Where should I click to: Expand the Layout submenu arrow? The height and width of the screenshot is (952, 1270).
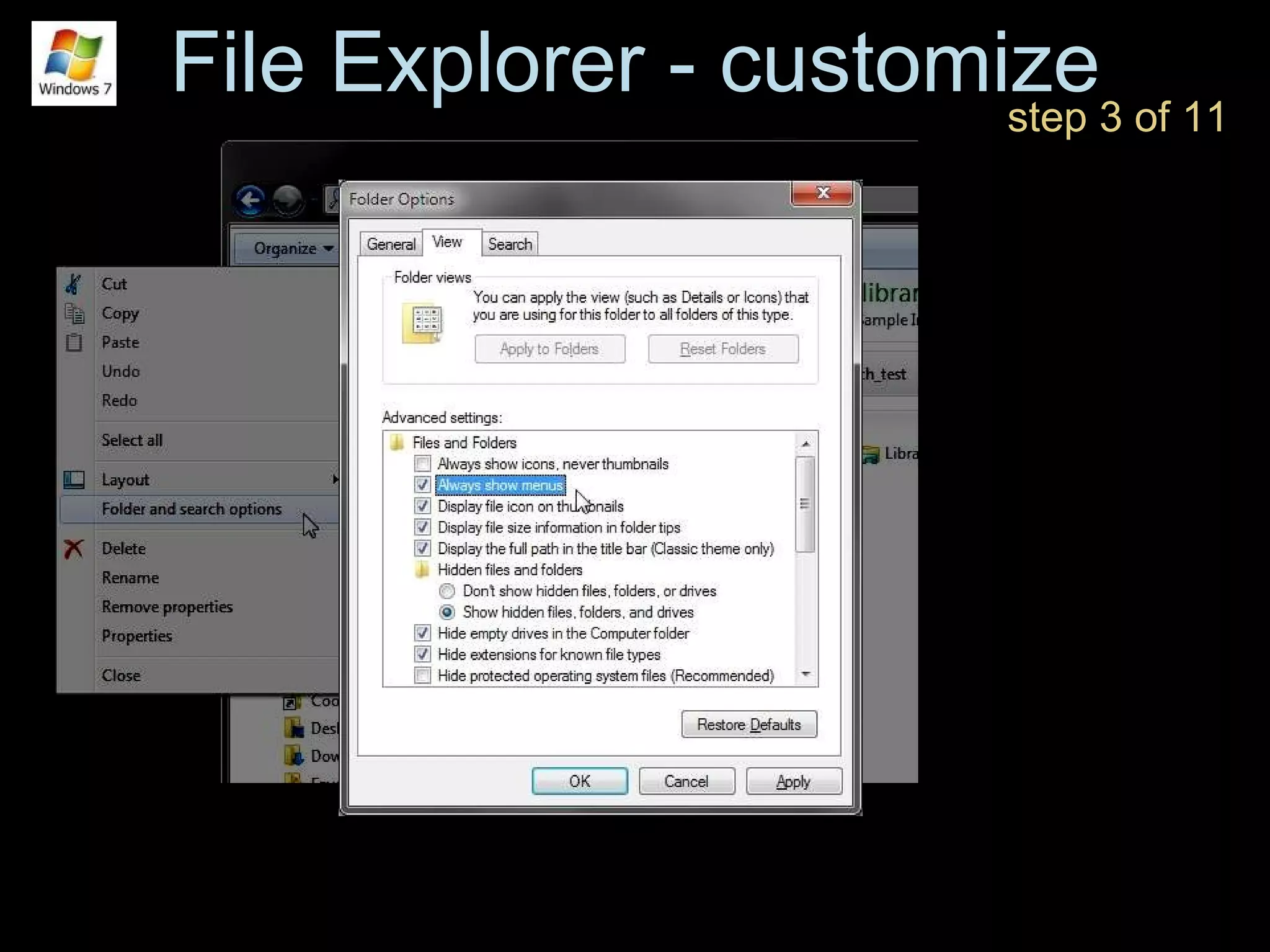click(x=335, y=479)
